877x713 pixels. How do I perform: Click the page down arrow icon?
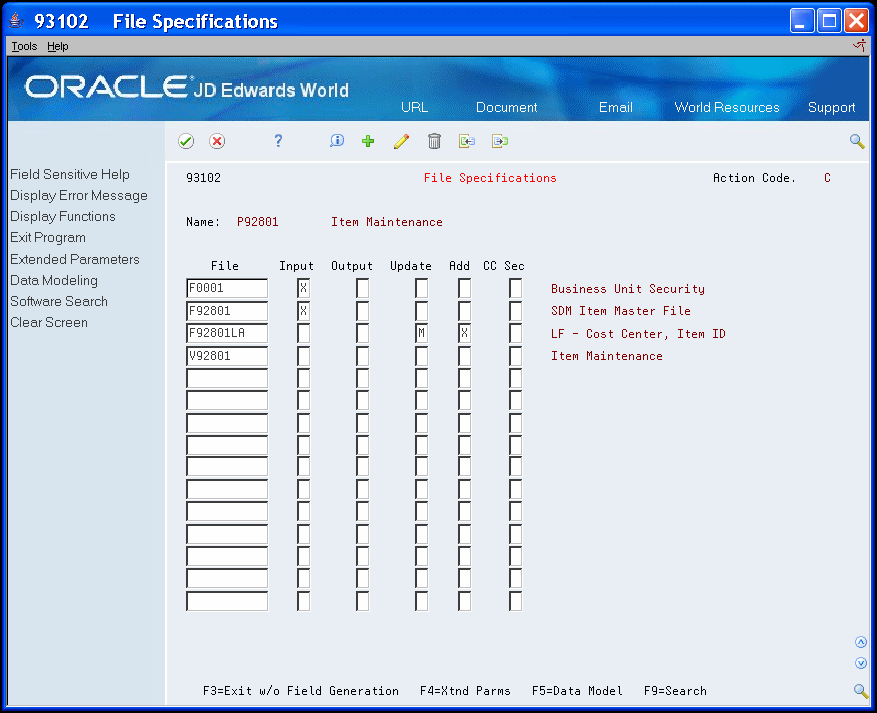point(861,663)
